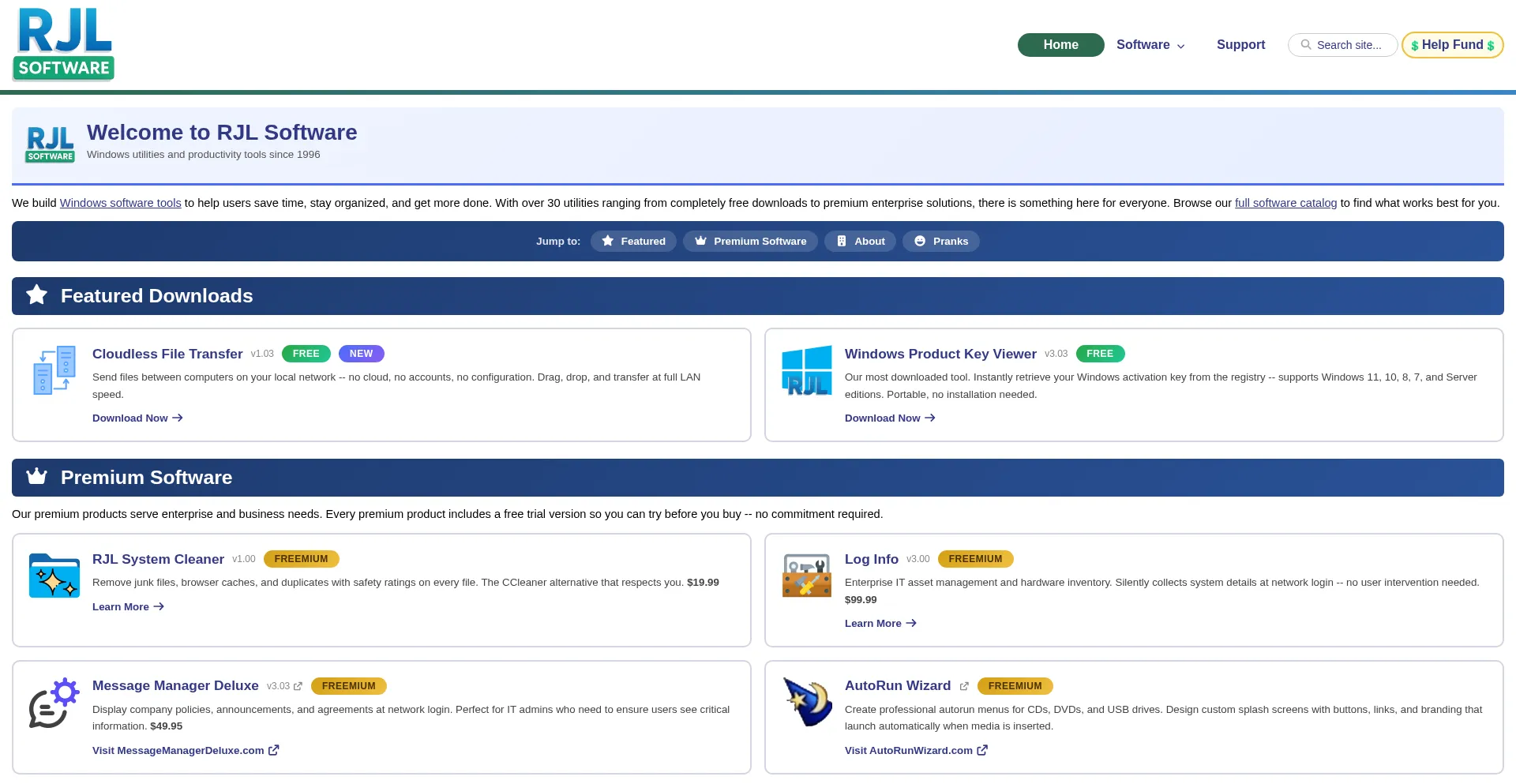Click Download Now for Windows Product Key Viewer

point(890,418)
